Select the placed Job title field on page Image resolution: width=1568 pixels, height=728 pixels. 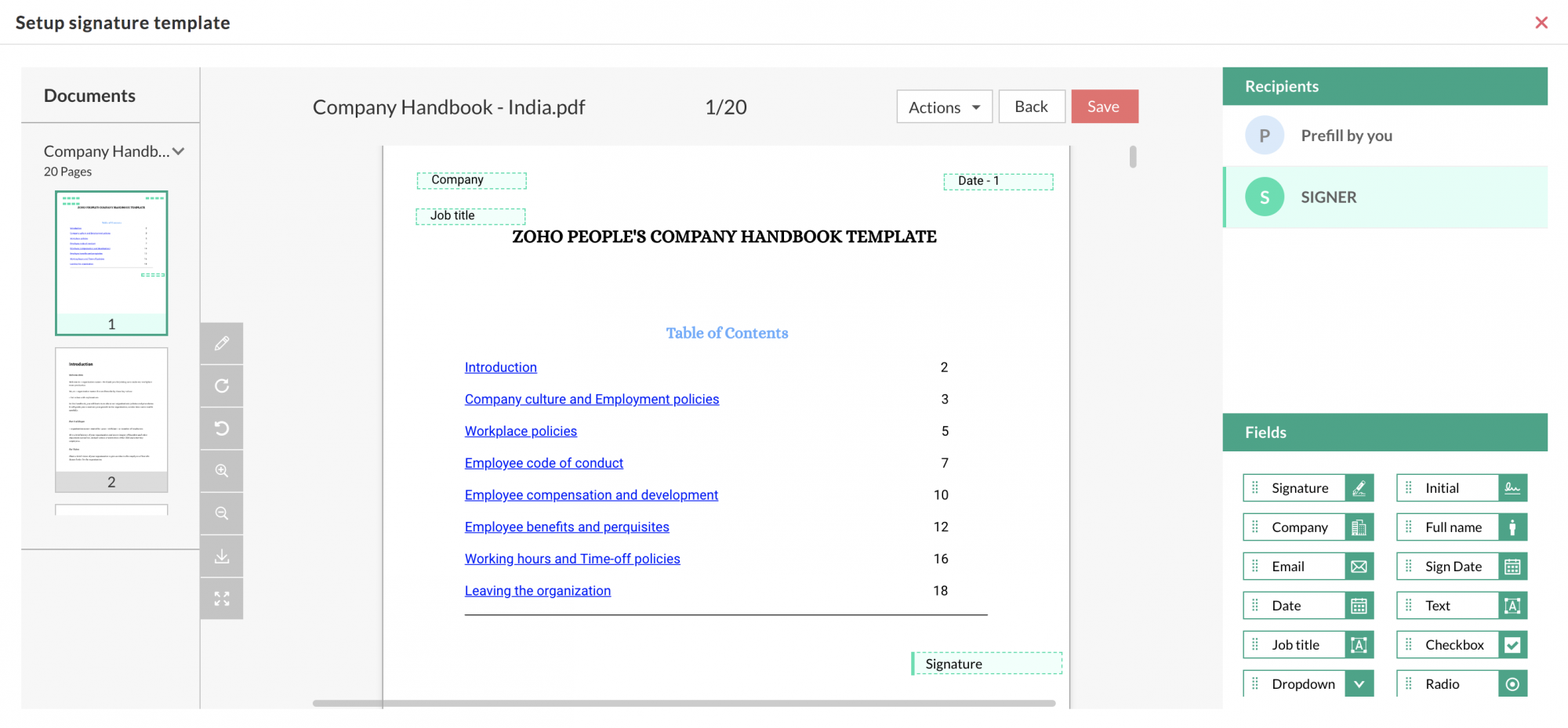pyautogui.click(x=470, y=216)
